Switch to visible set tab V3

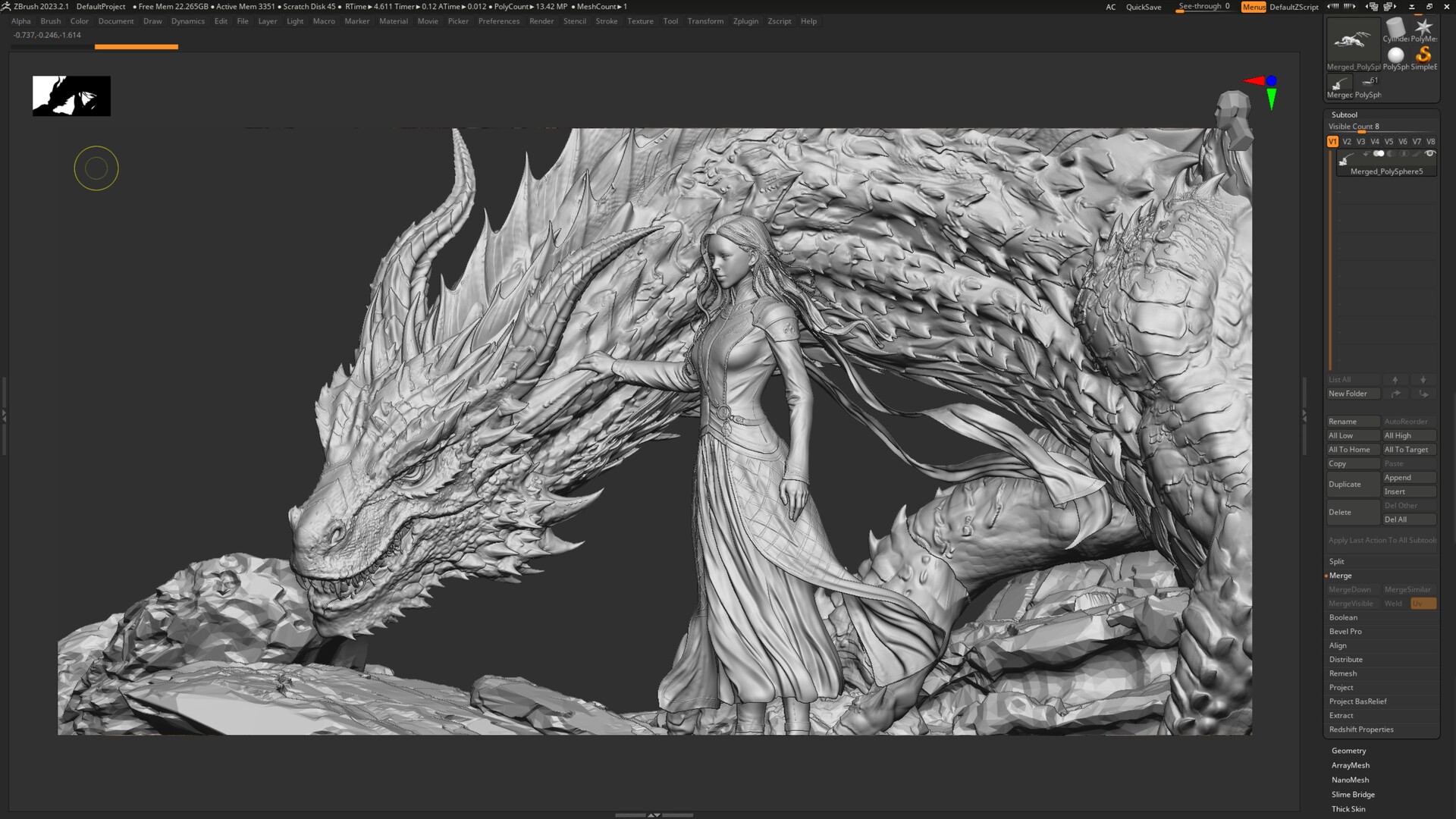tap(1361, 141)
